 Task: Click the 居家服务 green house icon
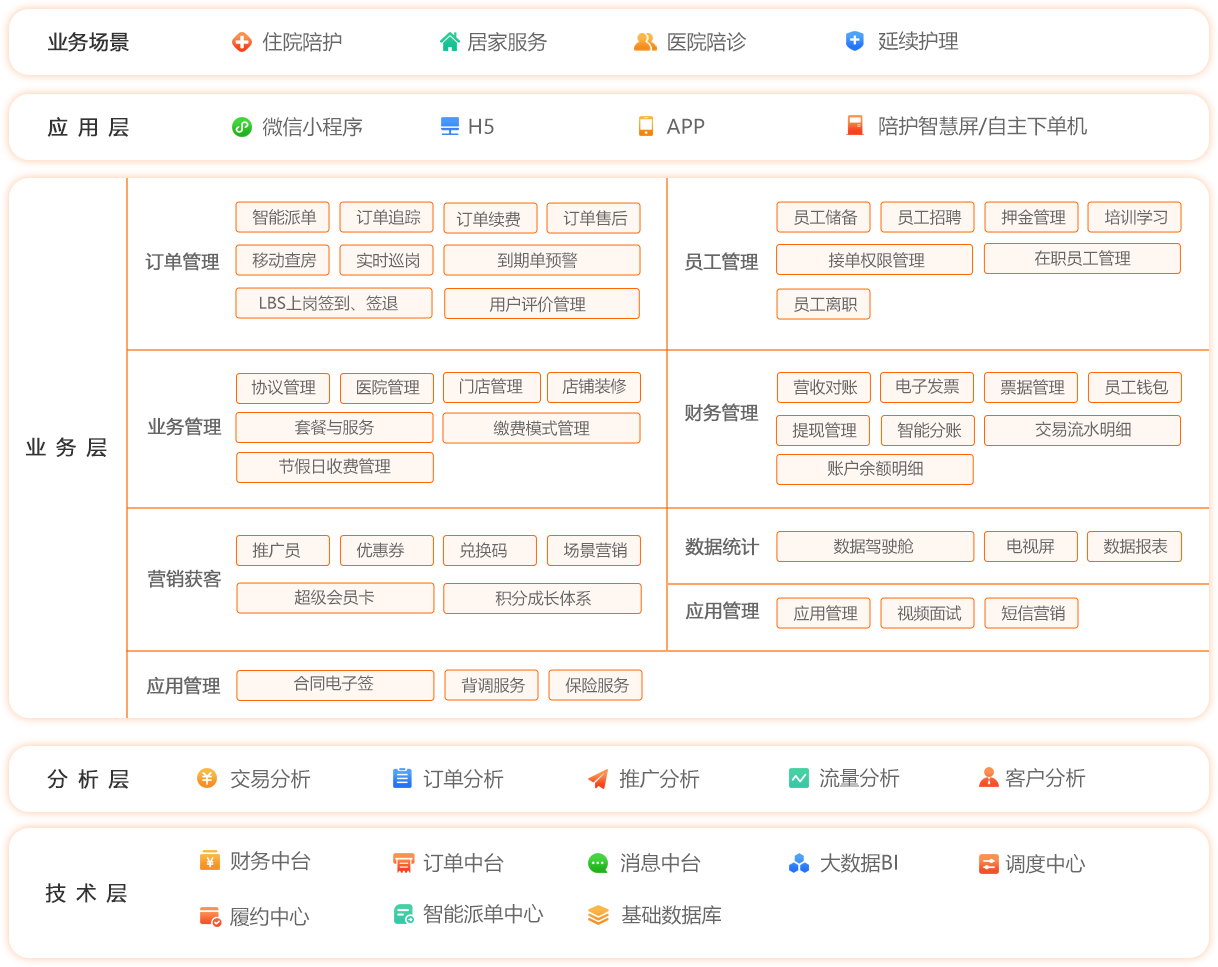[450, 42]
